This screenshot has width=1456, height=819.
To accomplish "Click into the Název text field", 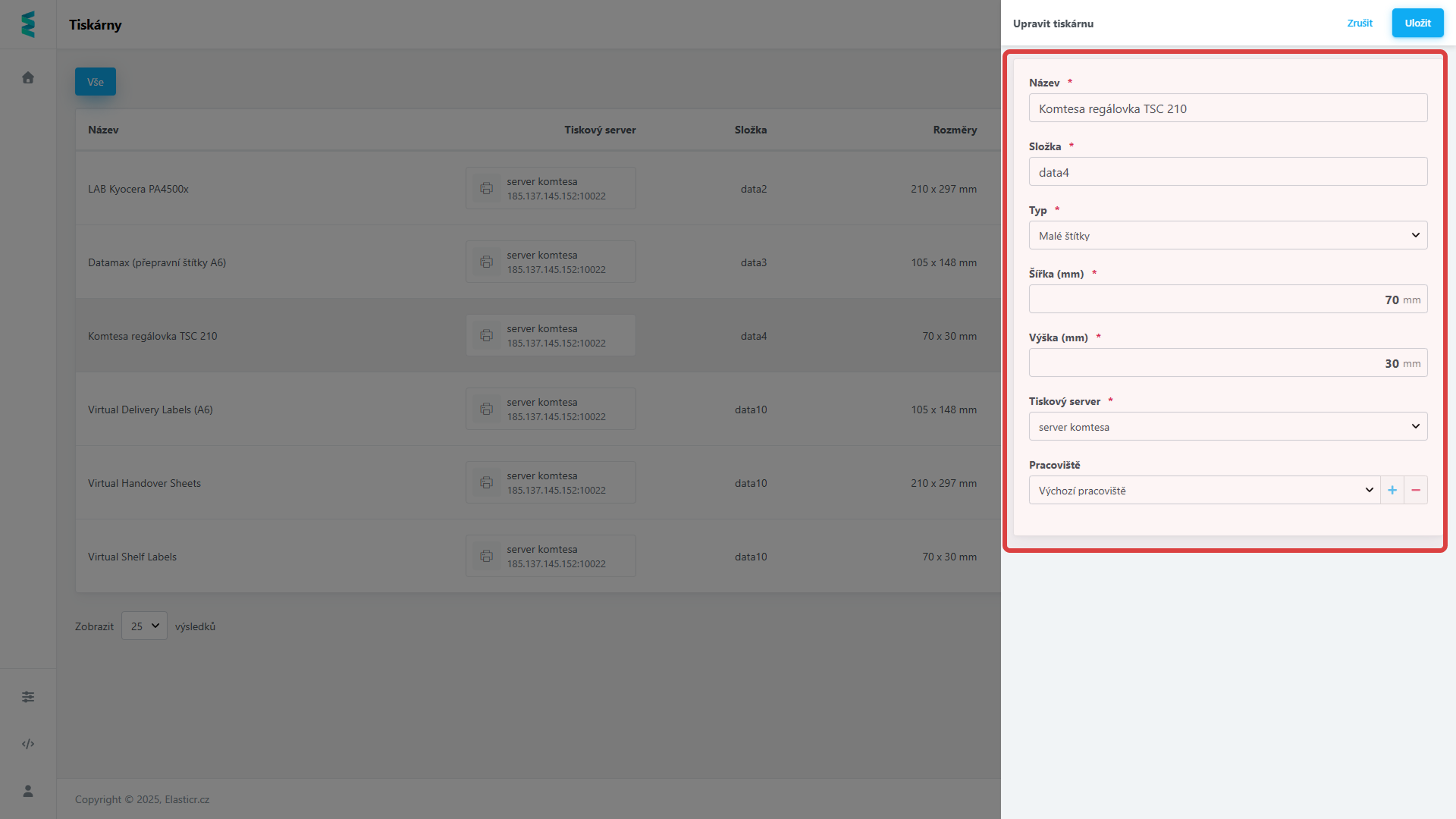I will coord(1228,108).
